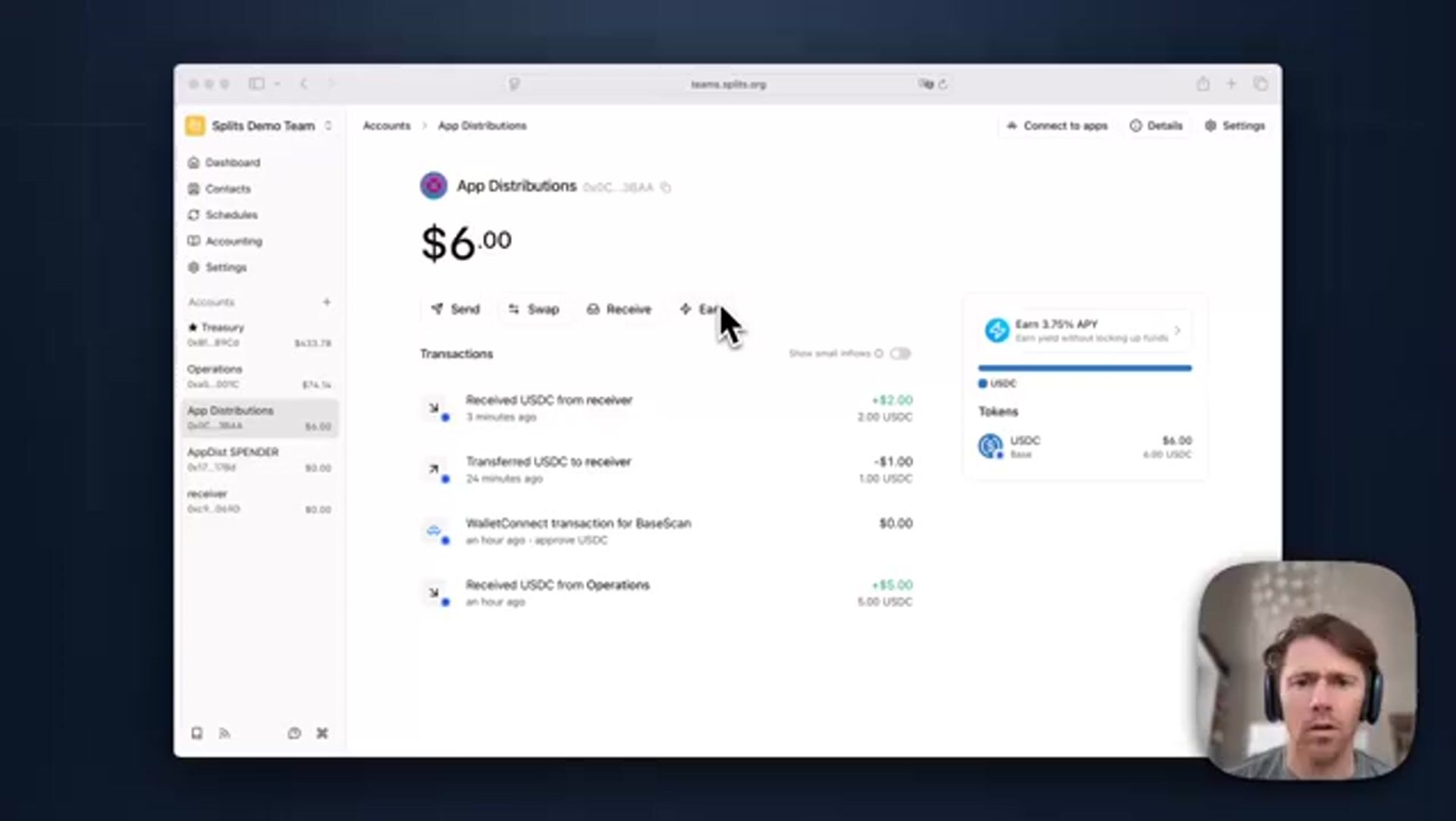Click bottom-left sidebar book icon

(196, 733)
